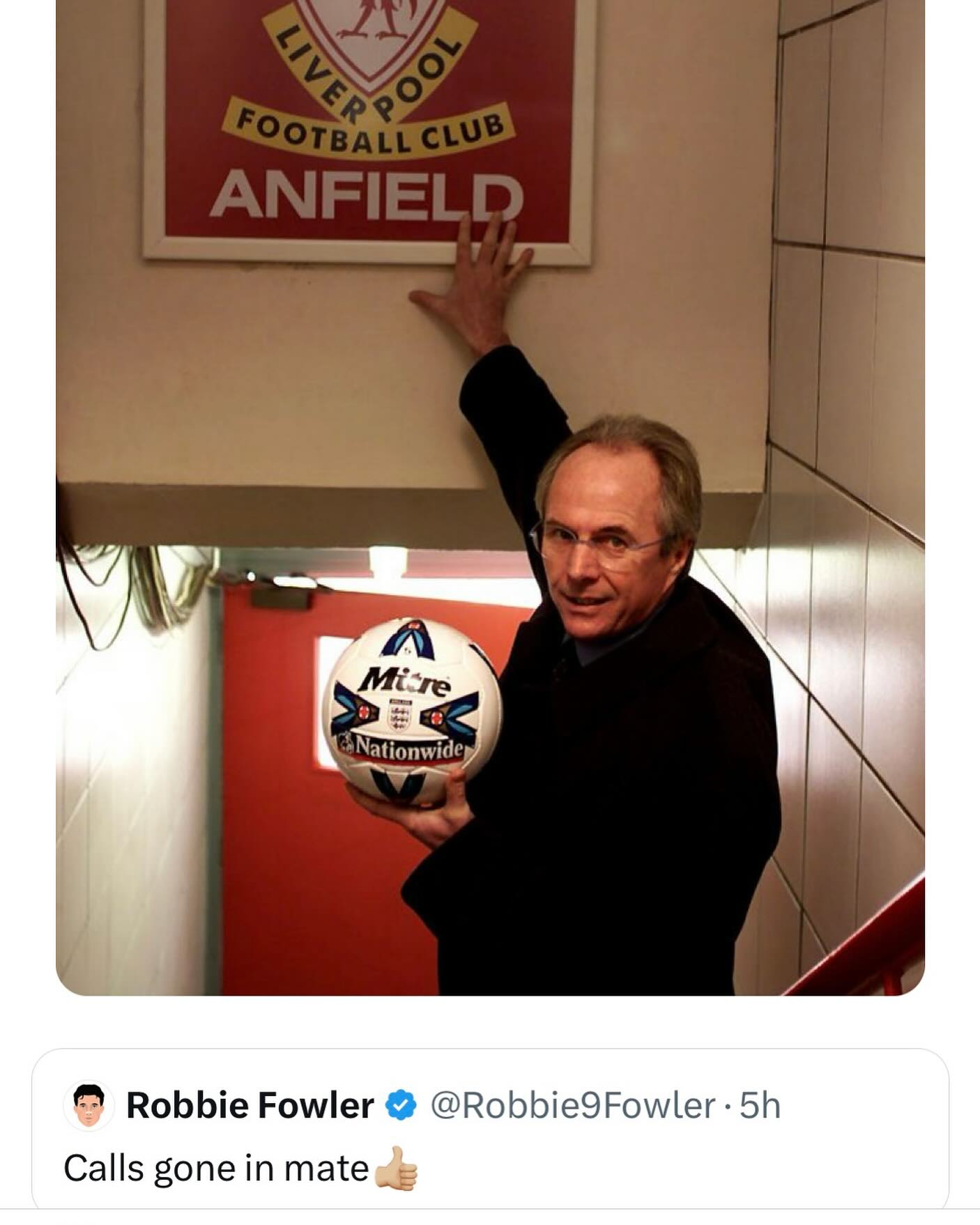The width and height of the screenshot is (980, 1225).
Task: Tap the tunnel ceiling light
Action: [388, 562]
